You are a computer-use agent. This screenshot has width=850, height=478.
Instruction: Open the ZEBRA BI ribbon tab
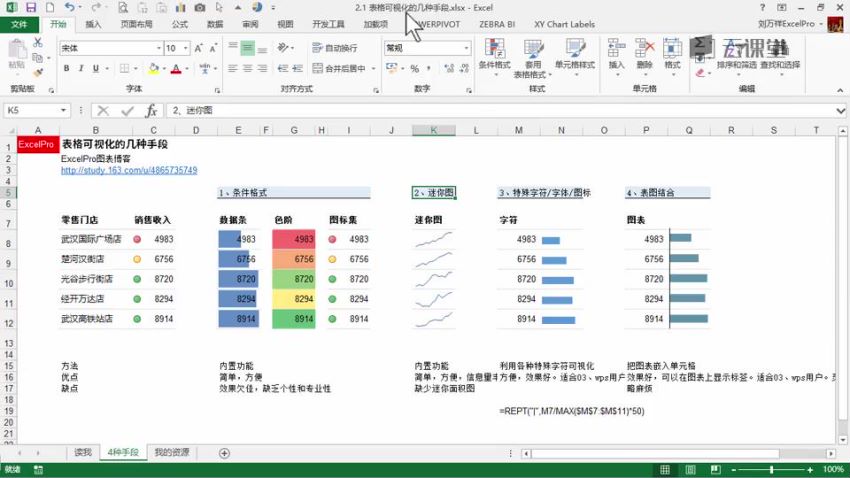click(x=497, y=24)
